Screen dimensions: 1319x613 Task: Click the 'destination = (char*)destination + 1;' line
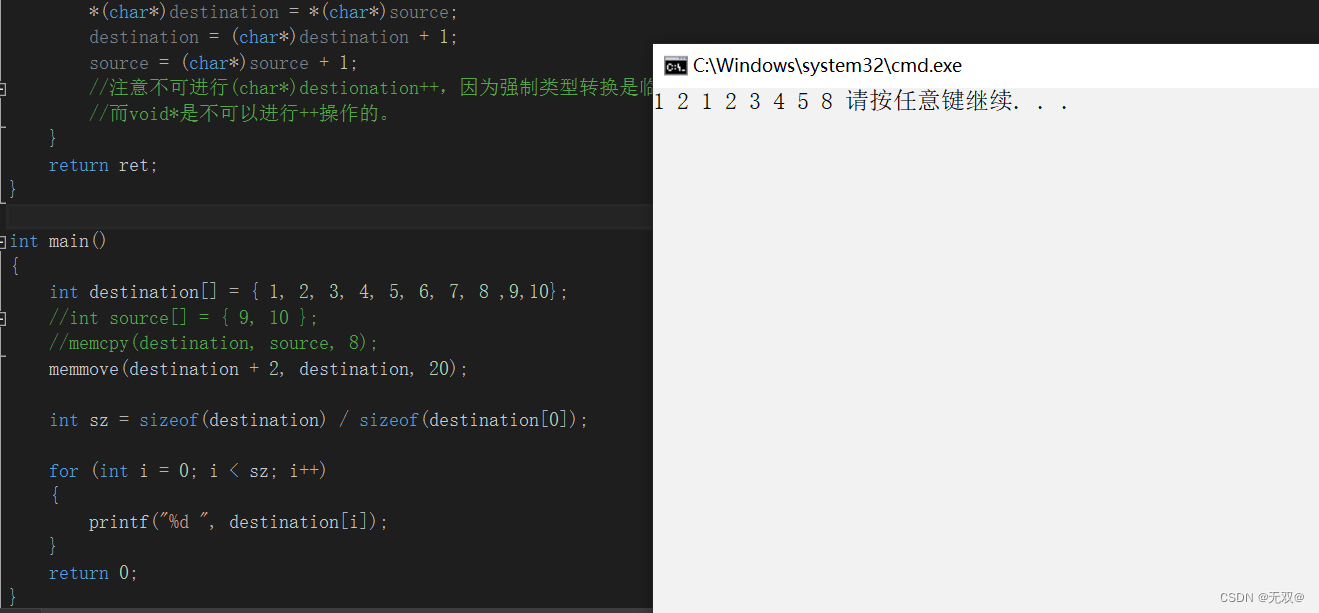(x=273, y=37)
